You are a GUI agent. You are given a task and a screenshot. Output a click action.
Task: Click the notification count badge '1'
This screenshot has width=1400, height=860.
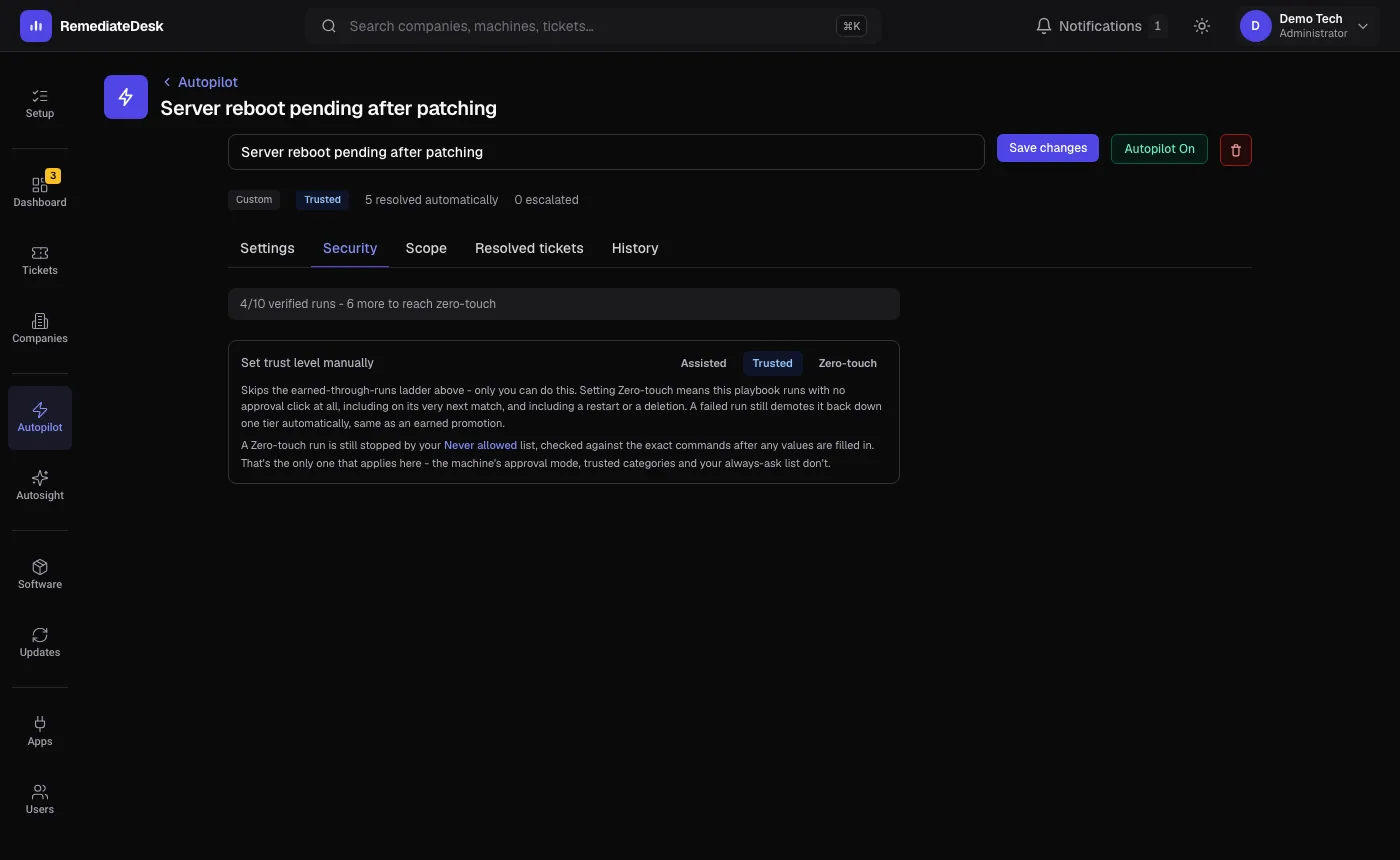pos(1157,26)
